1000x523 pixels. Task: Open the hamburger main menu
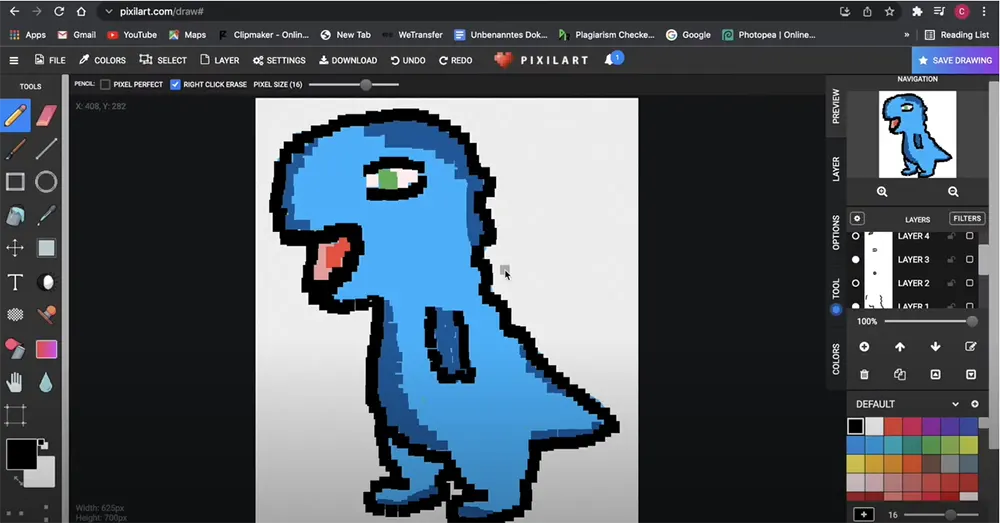click(x=13, y=60)
